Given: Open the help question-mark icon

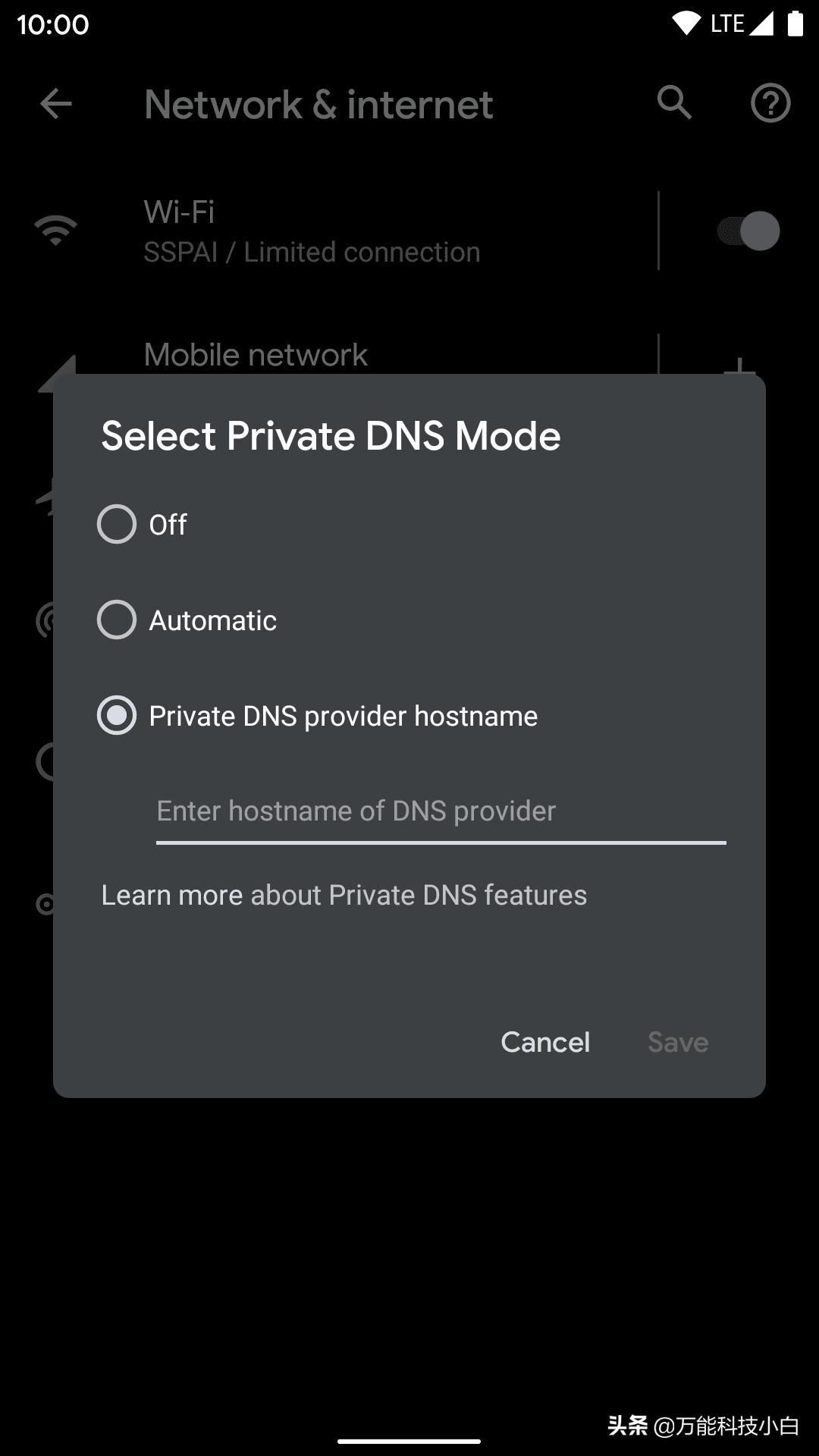Looking at the screenshot, I should click(x=770, y=103).
